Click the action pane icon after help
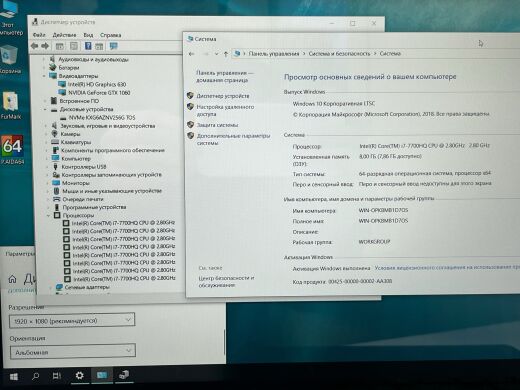 click(x=99, y=46)
